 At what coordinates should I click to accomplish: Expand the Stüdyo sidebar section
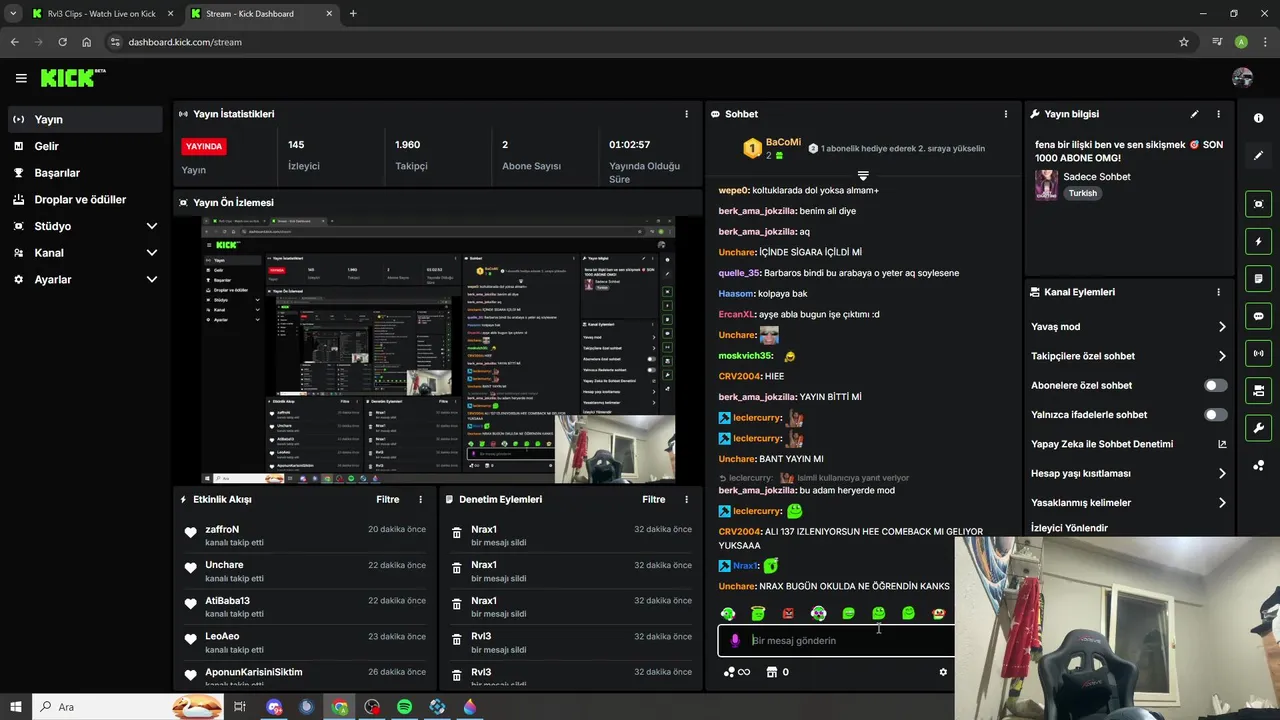click(151, 226)
